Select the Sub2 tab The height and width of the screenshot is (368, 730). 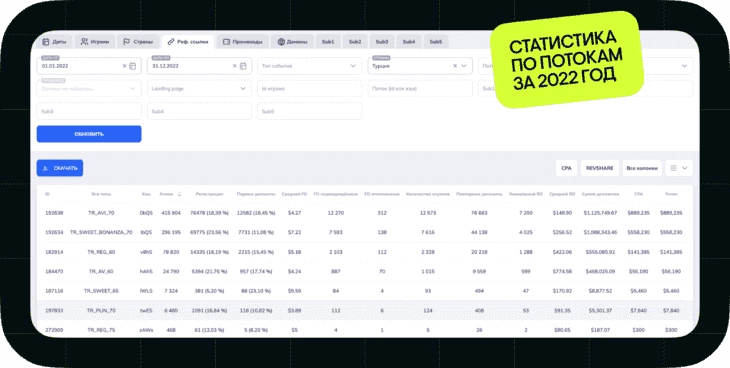355,42
